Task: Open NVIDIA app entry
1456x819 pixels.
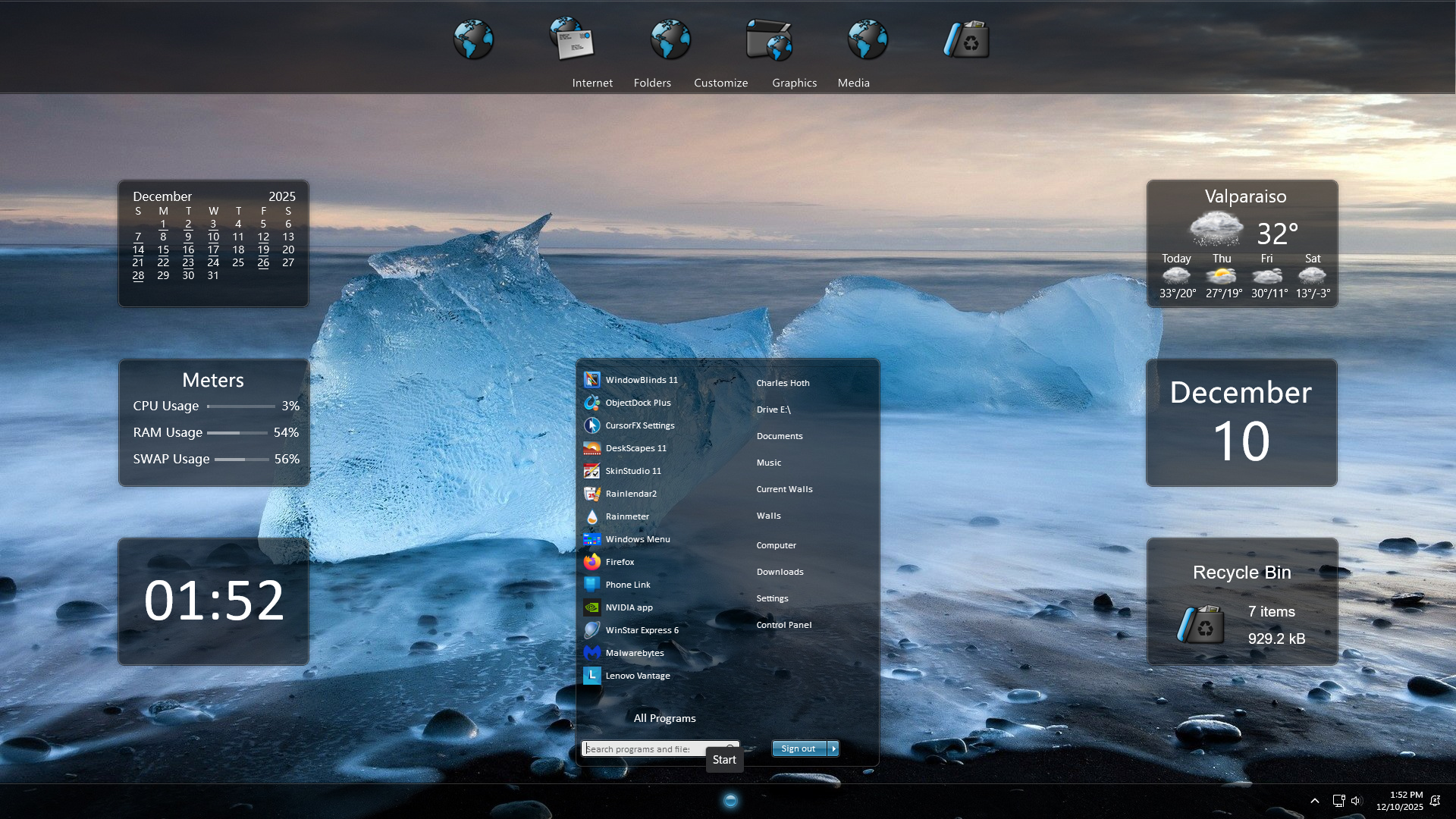Action: (628, 607)
